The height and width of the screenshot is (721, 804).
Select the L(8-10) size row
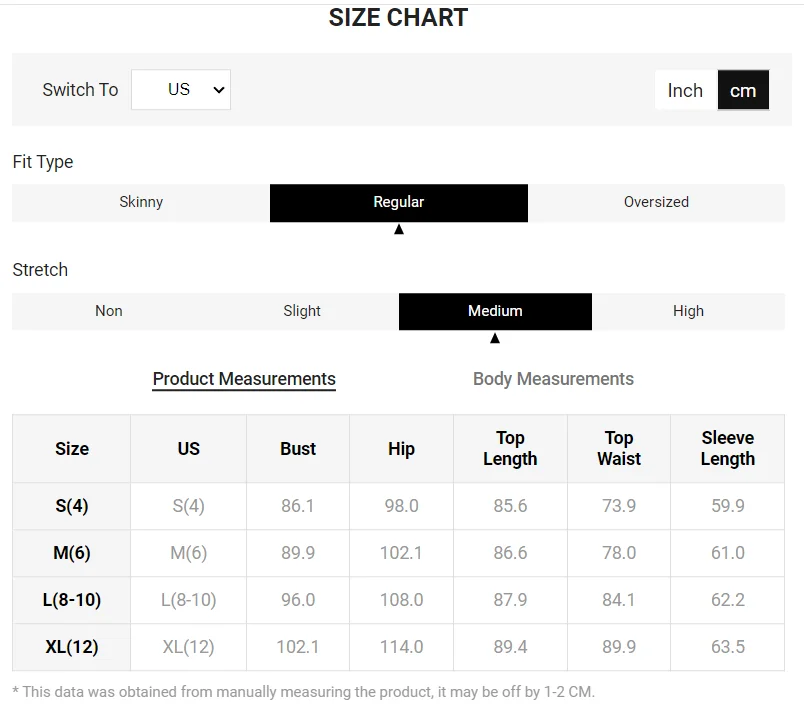coord(72,600)
